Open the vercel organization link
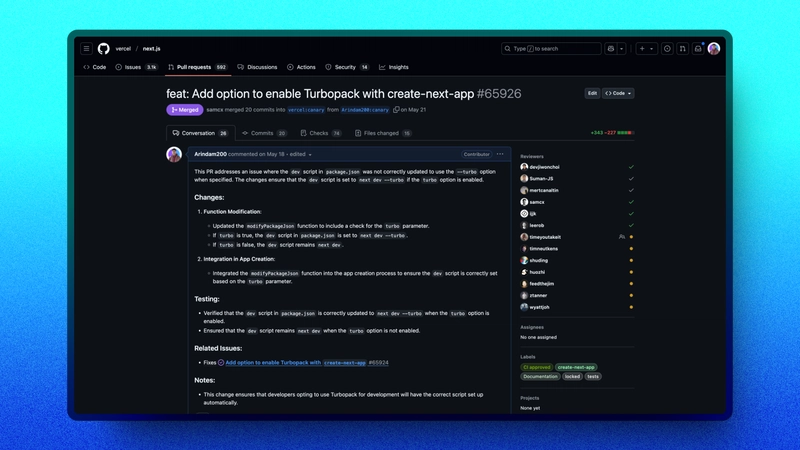The width and height of the screenshot is (800, 450). [x=123, y=48]
